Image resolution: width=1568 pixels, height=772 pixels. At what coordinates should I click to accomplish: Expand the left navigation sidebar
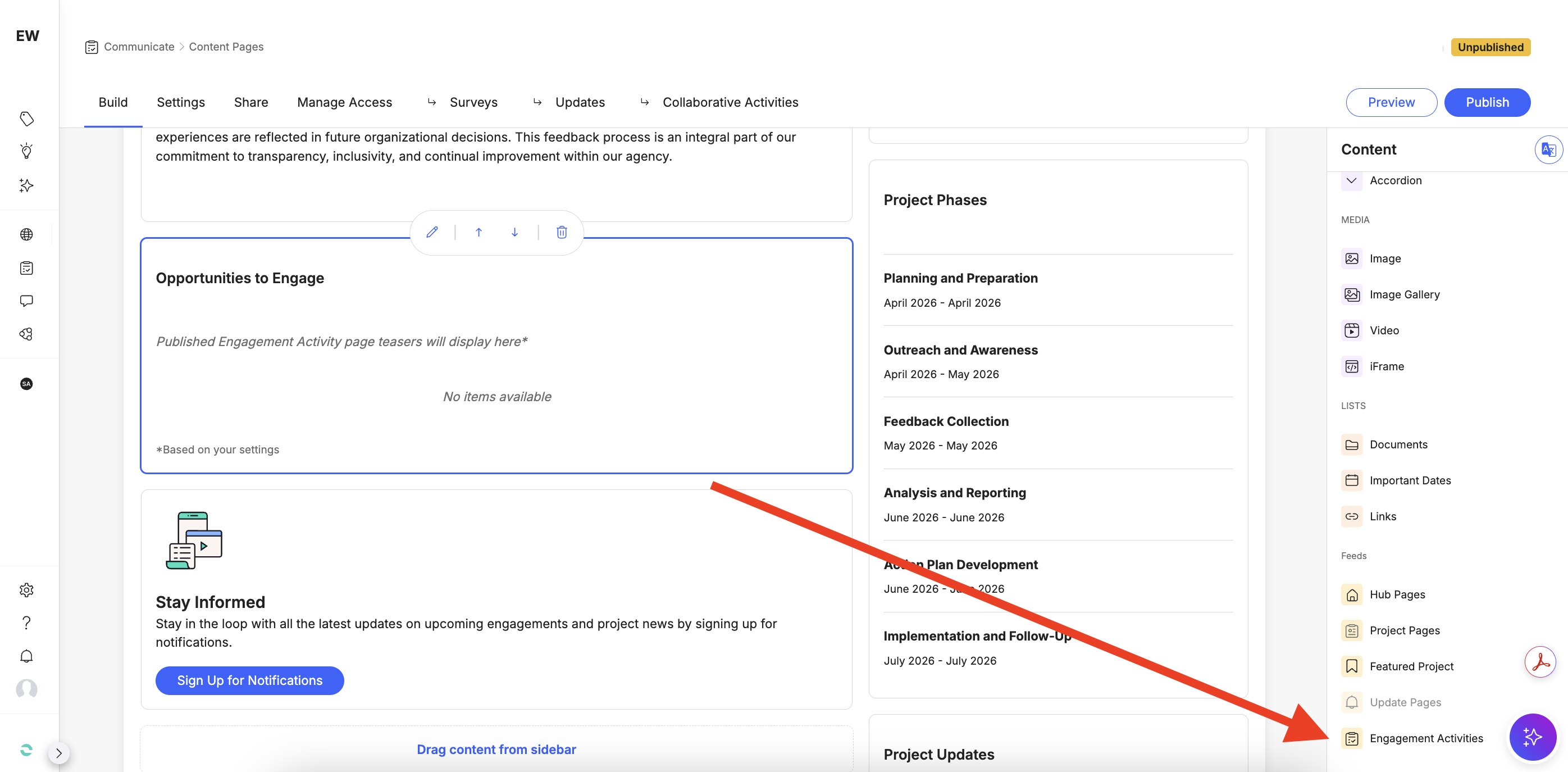(59, 752)
